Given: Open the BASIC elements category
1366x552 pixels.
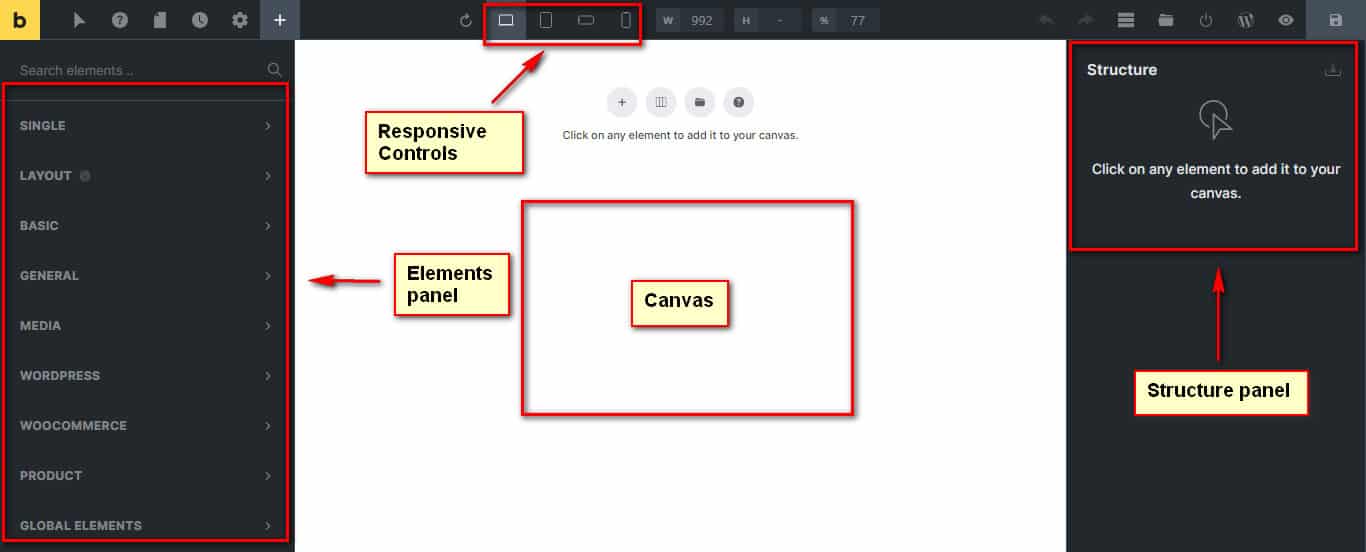Looking at the screenshot, I should tap(145, 226).
